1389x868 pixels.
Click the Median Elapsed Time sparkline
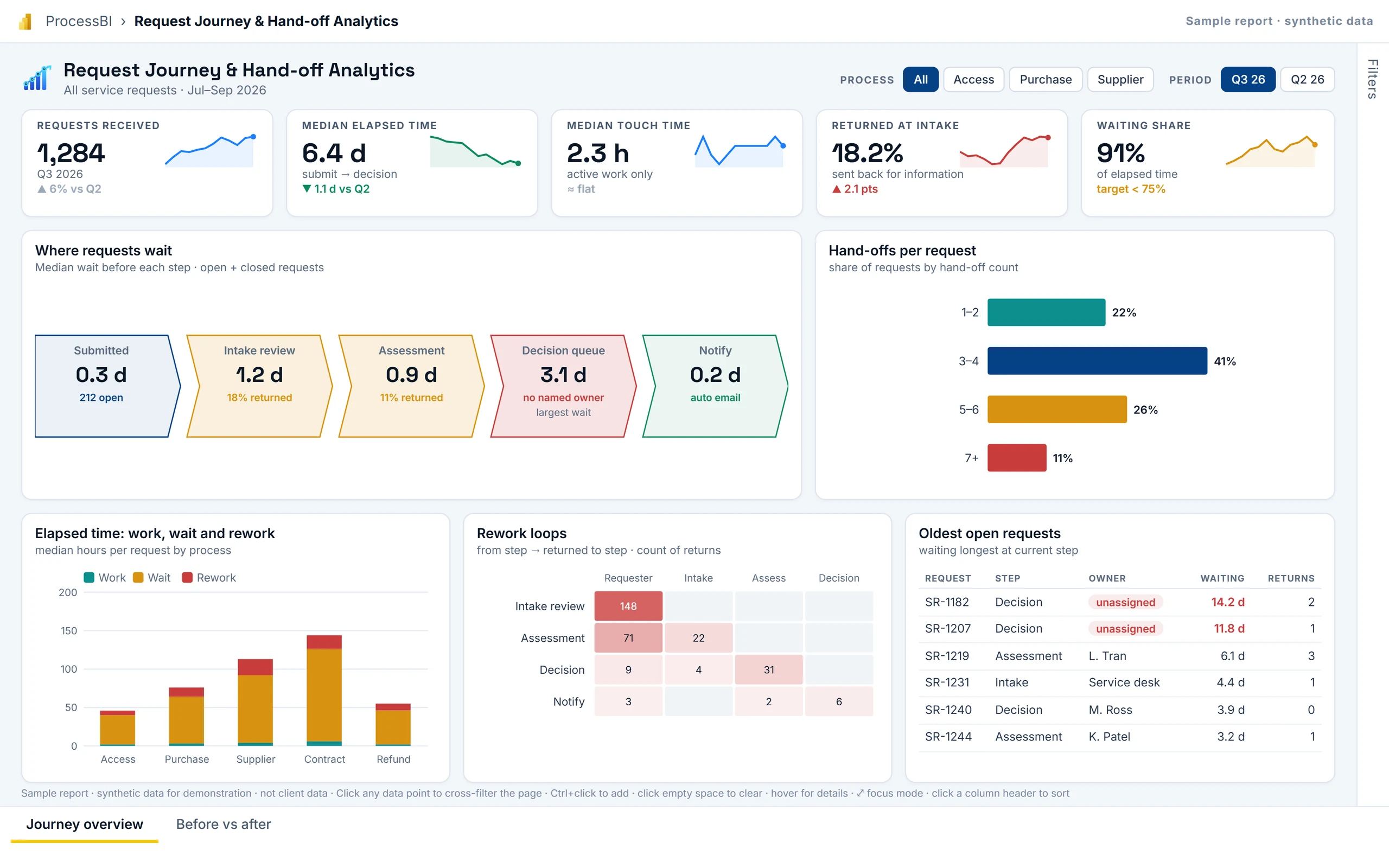click(475, 151)
